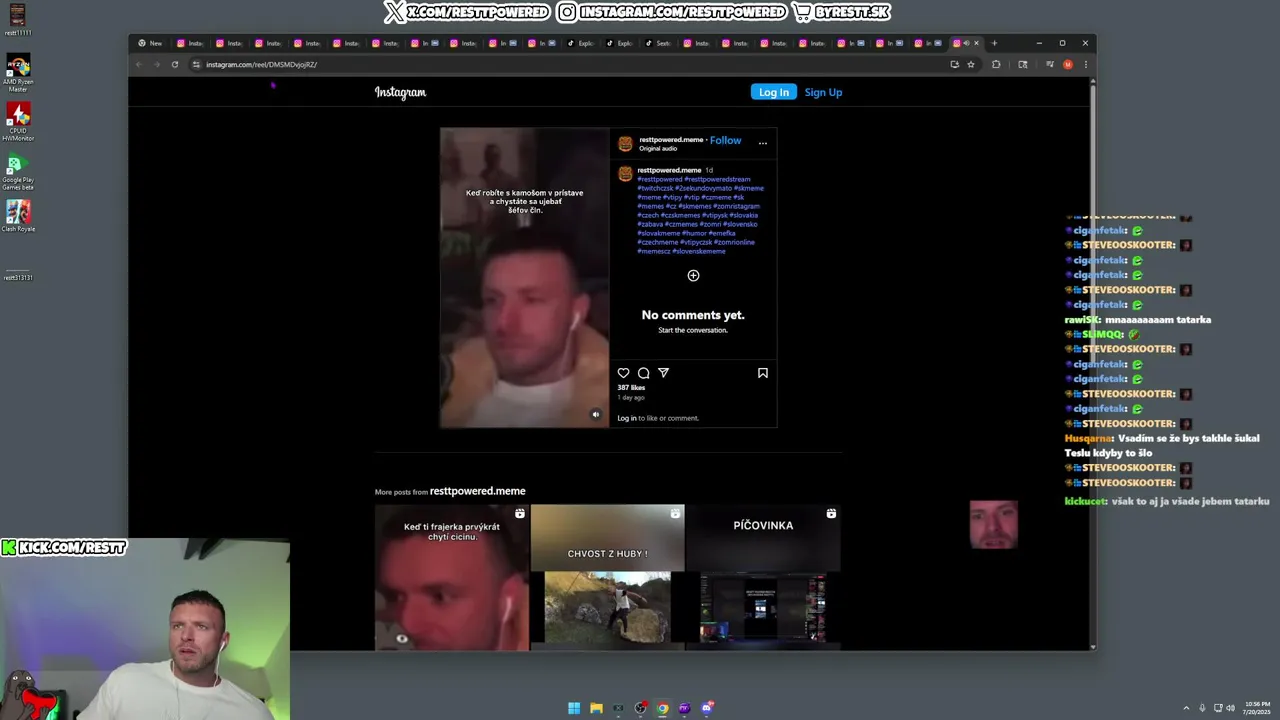Image resolution: width=1280 pixels, height=720 pixels.
Task: Share the reel with paper plane icon
Action: point(663,373)
